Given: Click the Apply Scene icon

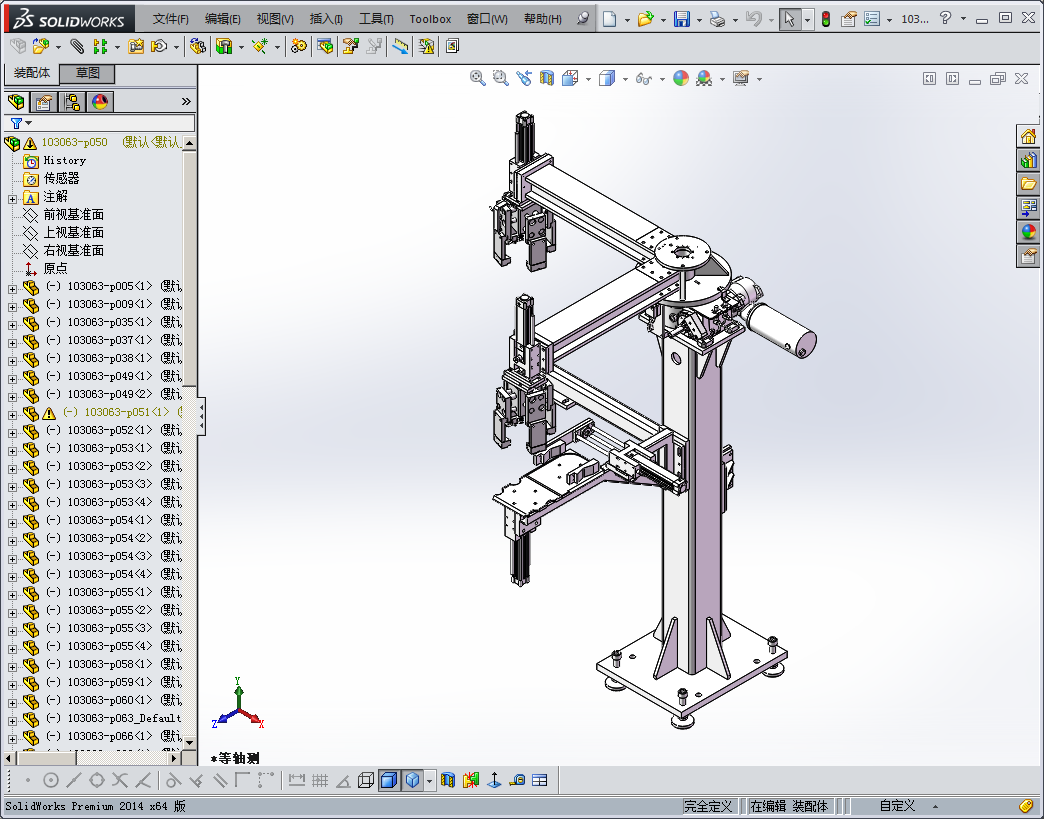Looking at the screenshot, I should tap(704, 79).
